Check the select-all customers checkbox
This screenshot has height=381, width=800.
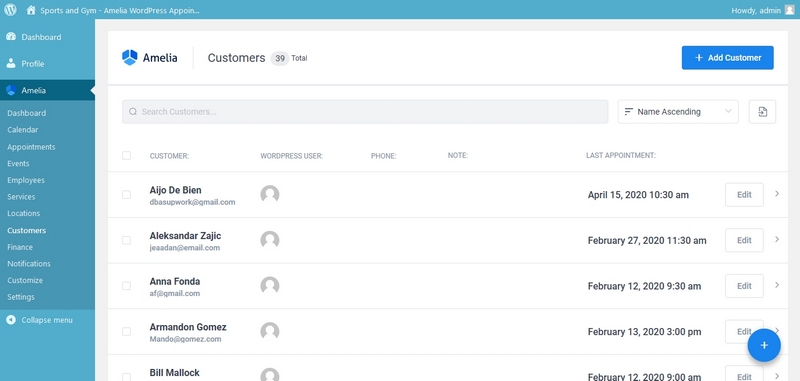pyautogui.click(x=127, y=156)
